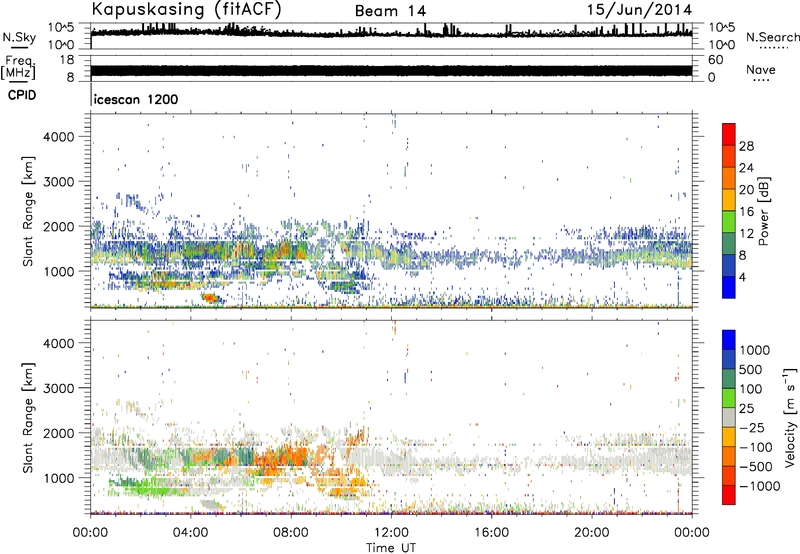Click the 'Slant Range [km]' label of velocity panel
This screenshot has height=554, width=800.
(x=28, y=417)
